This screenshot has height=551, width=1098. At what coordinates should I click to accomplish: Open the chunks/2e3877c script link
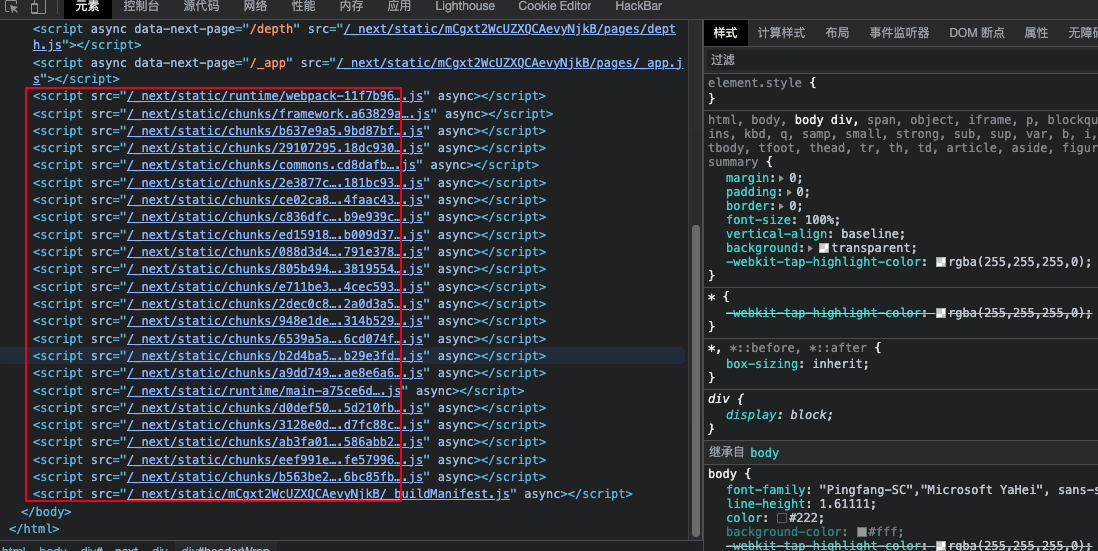[274, 183]
